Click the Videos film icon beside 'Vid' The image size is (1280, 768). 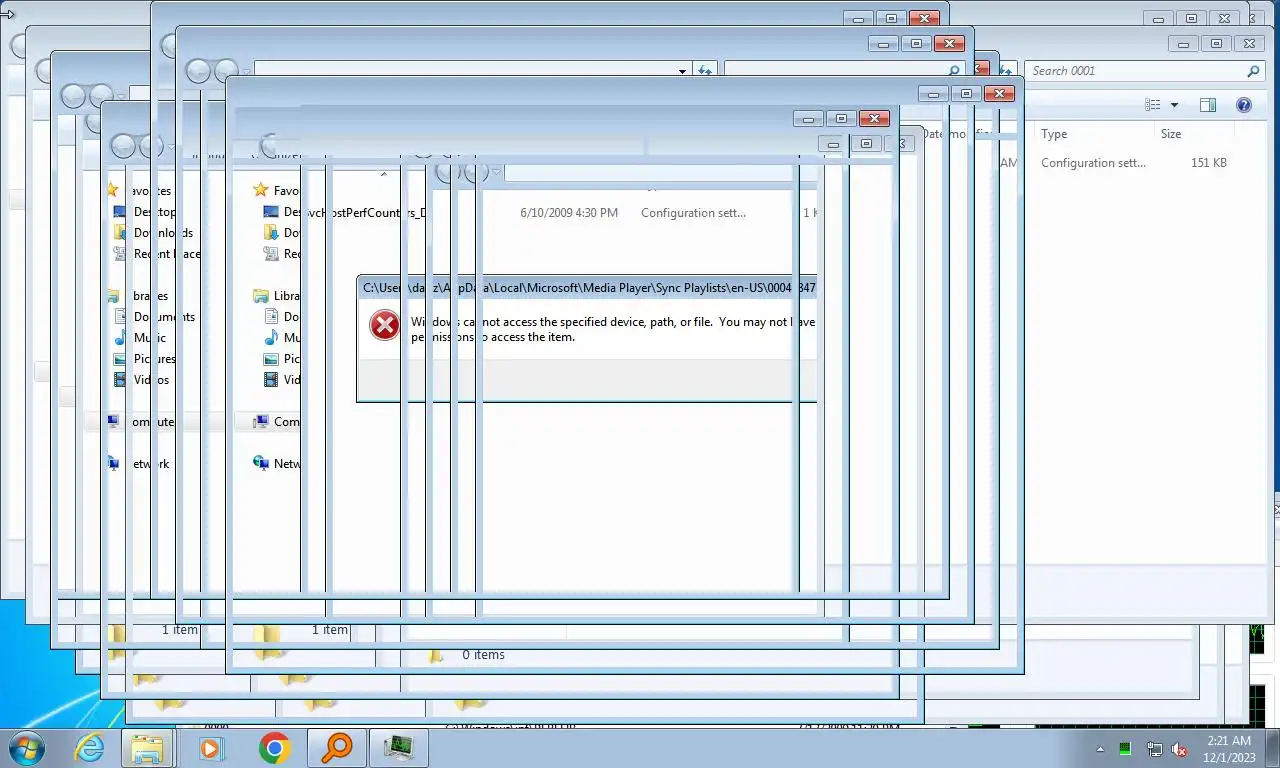click(270, 380)
